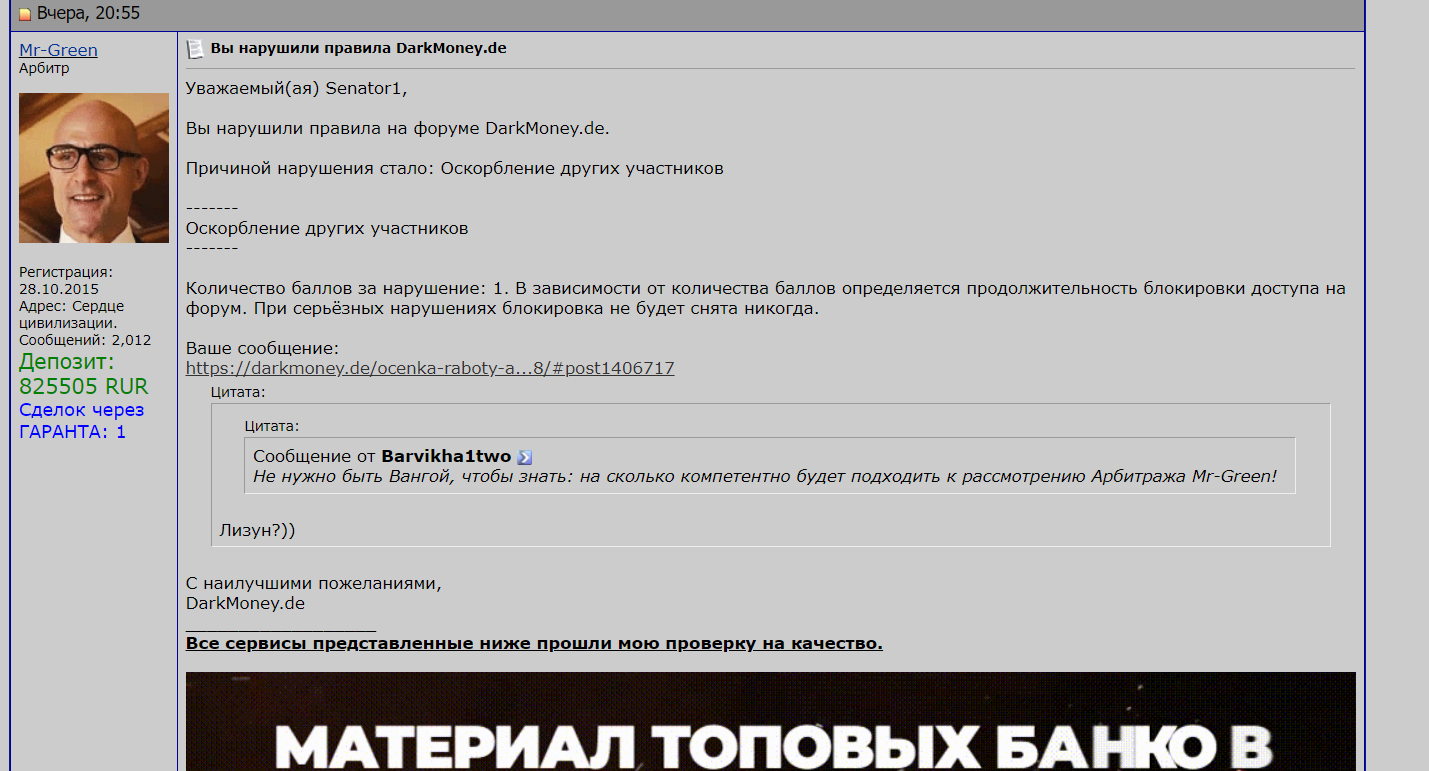Click Mr-Green's avatar photo
This screenshot has width=1429, height=771.
click(x=94, y=168)
